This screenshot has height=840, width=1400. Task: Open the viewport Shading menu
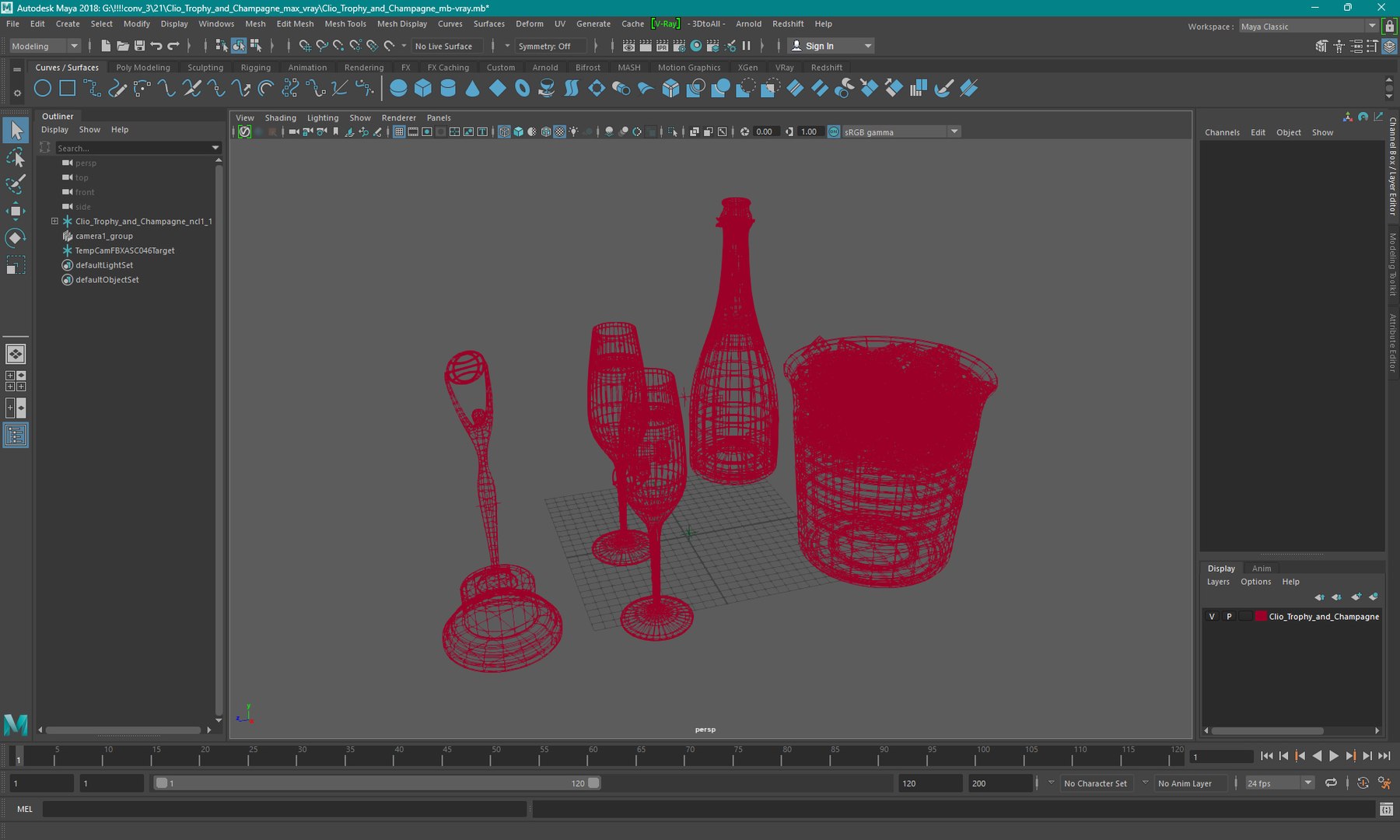pyautogui.click(x=280, y=118)
